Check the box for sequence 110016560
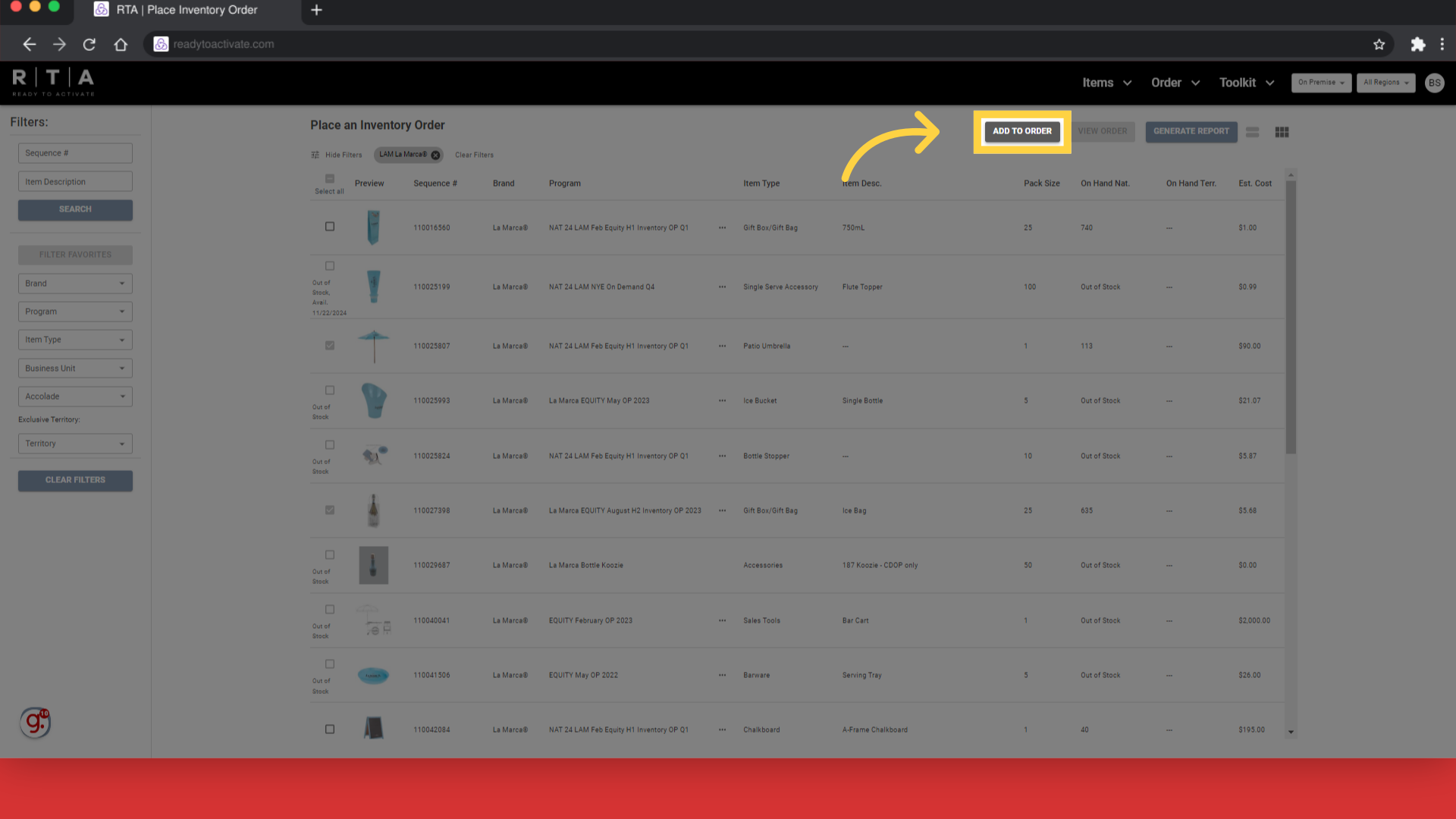 click(330, 227)
